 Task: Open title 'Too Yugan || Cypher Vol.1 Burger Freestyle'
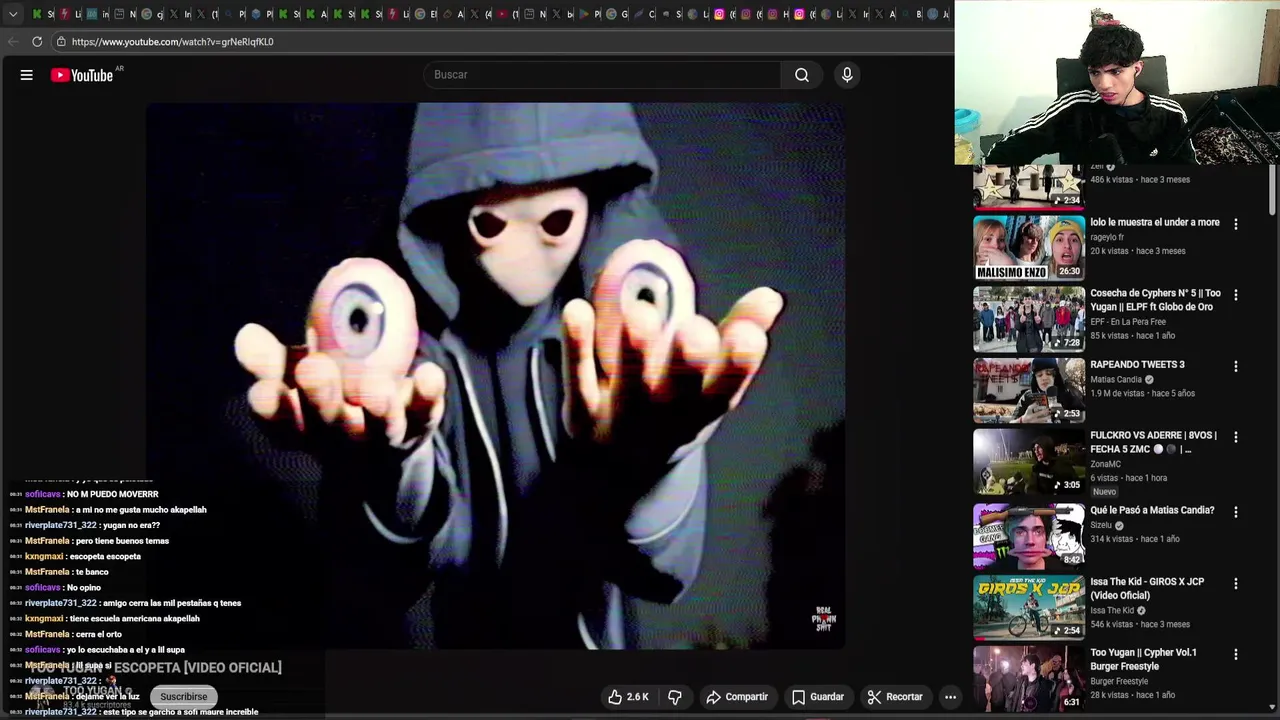coord(1143,659)
